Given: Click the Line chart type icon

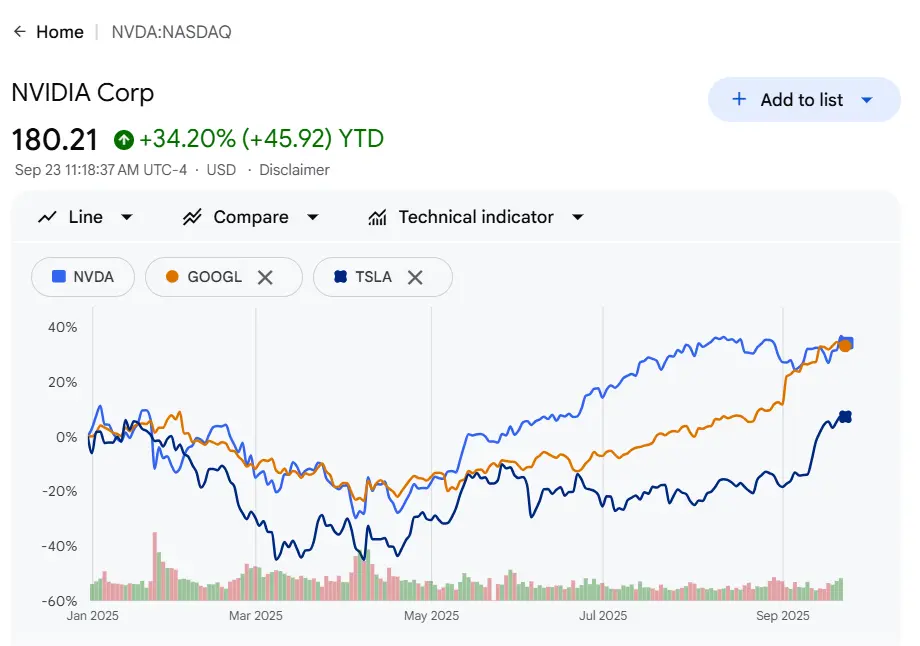Looking at the screenshot, I should pyautogui.click(x=47, y=217).
